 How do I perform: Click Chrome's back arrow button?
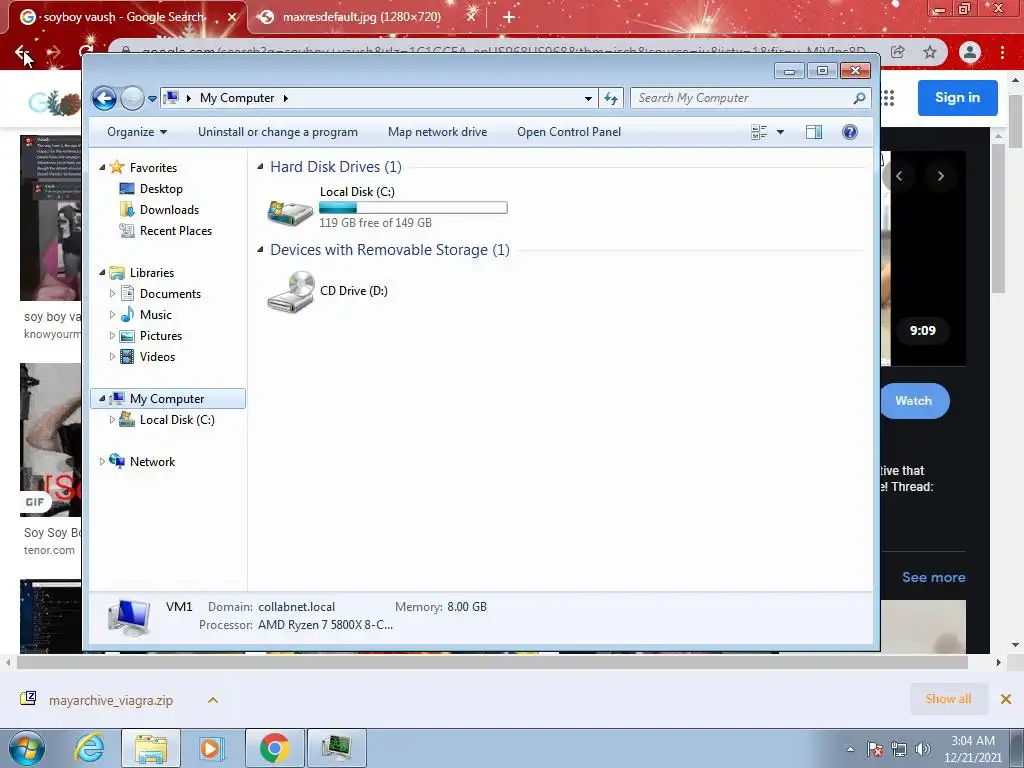(22, 52)
